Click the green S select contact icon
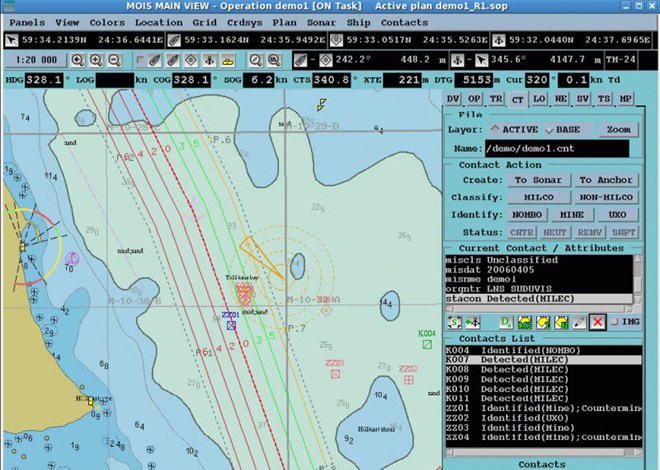This screenshot has width=660, height=470. (454, 322)
